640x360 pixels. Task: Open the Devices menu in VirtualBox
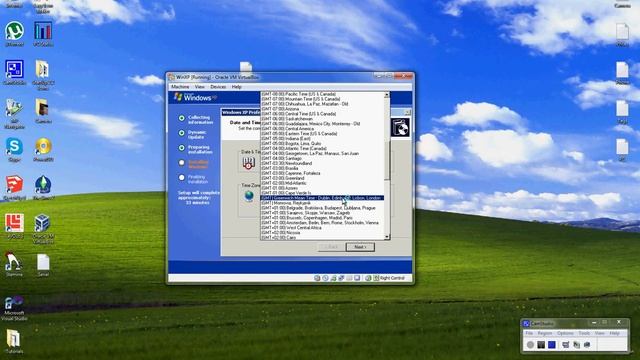[x=218, y=87]
